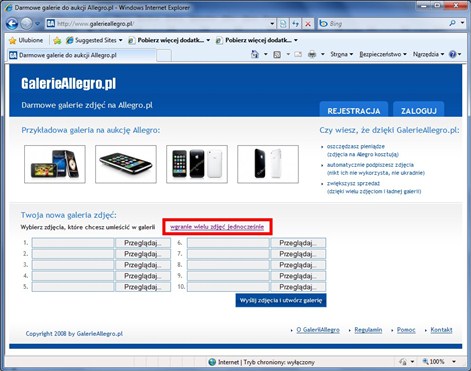Expand the address bar URL history dropdown
471x371 pixels.
click(x=272, y=24)
